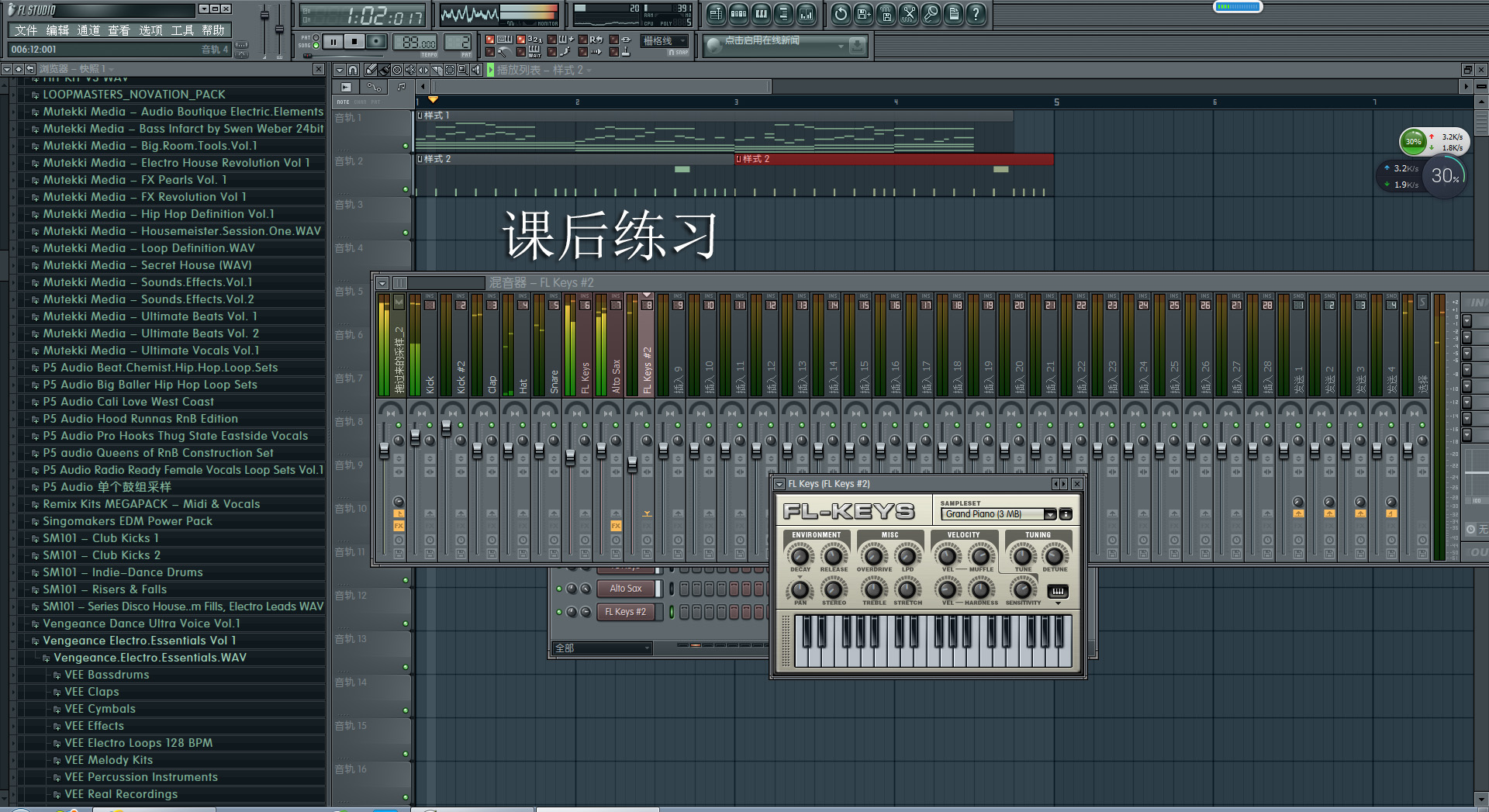
Task: Open the help question mark icon
Action: 976,13
